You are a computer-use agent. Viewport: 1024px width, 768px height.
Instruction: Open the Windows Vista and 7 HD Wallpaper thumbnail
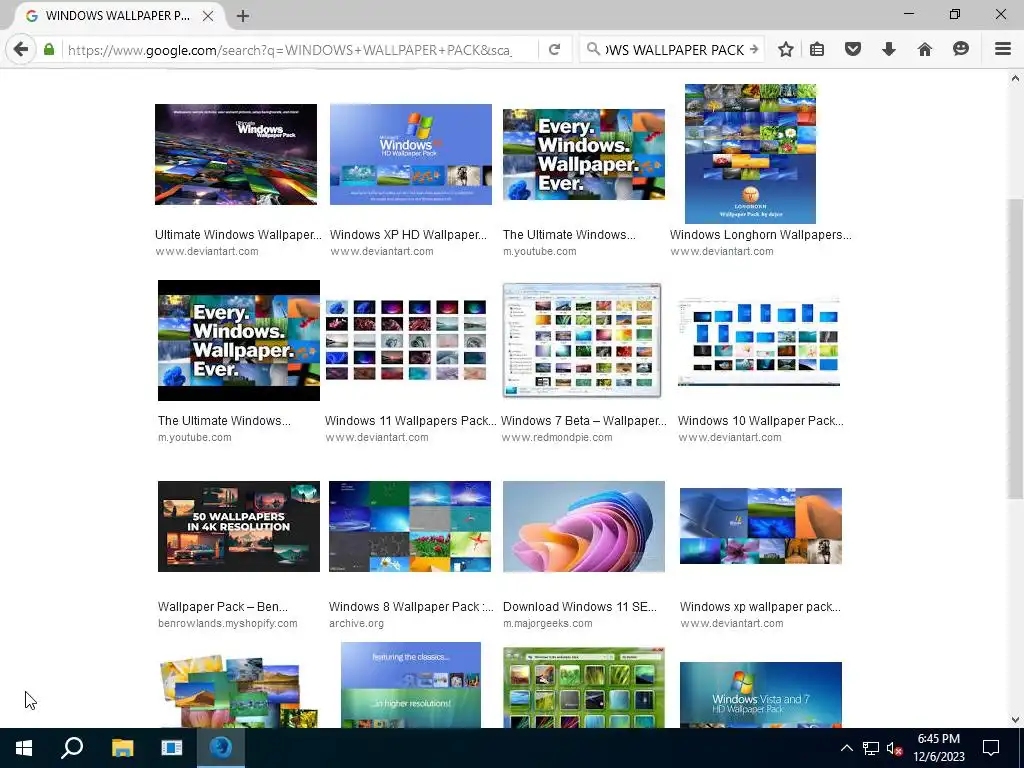(761, 695)
